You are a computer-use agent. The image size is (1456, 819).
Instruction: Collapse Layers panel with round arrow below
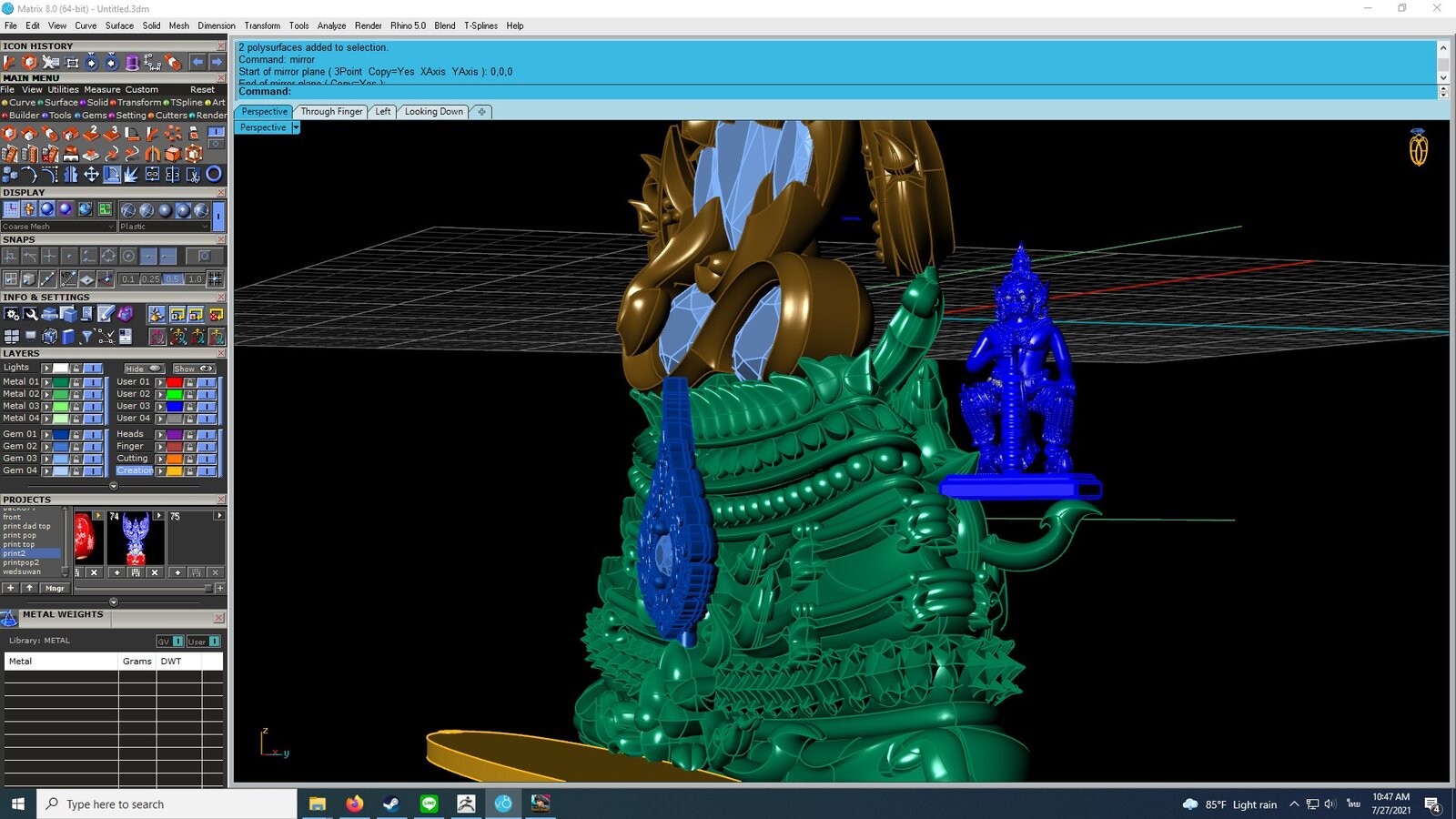(114, 486)
